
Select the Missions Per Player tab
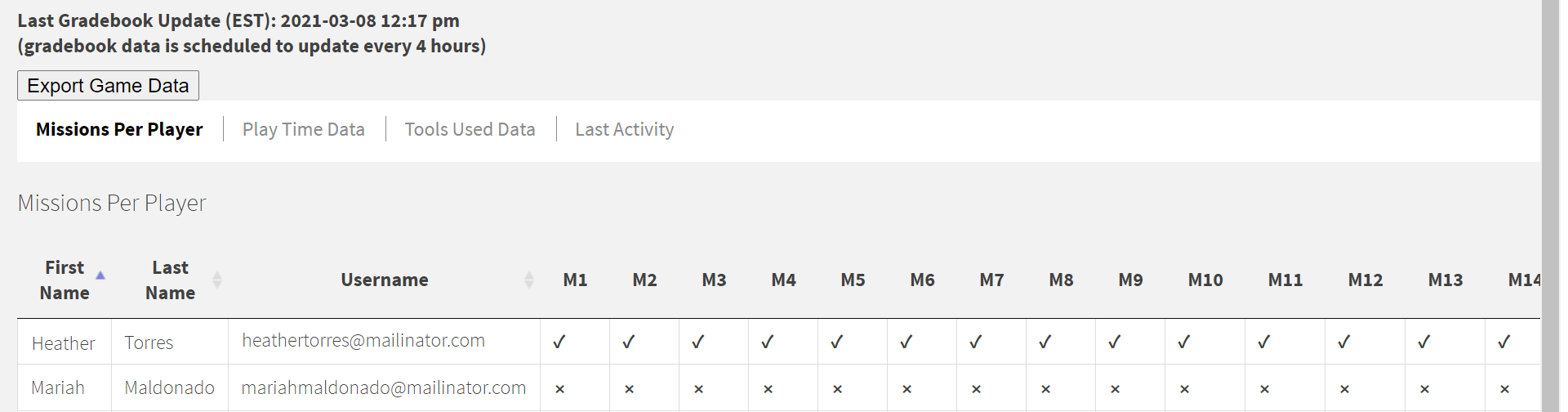pyautogui.click(x=119, y=129)
